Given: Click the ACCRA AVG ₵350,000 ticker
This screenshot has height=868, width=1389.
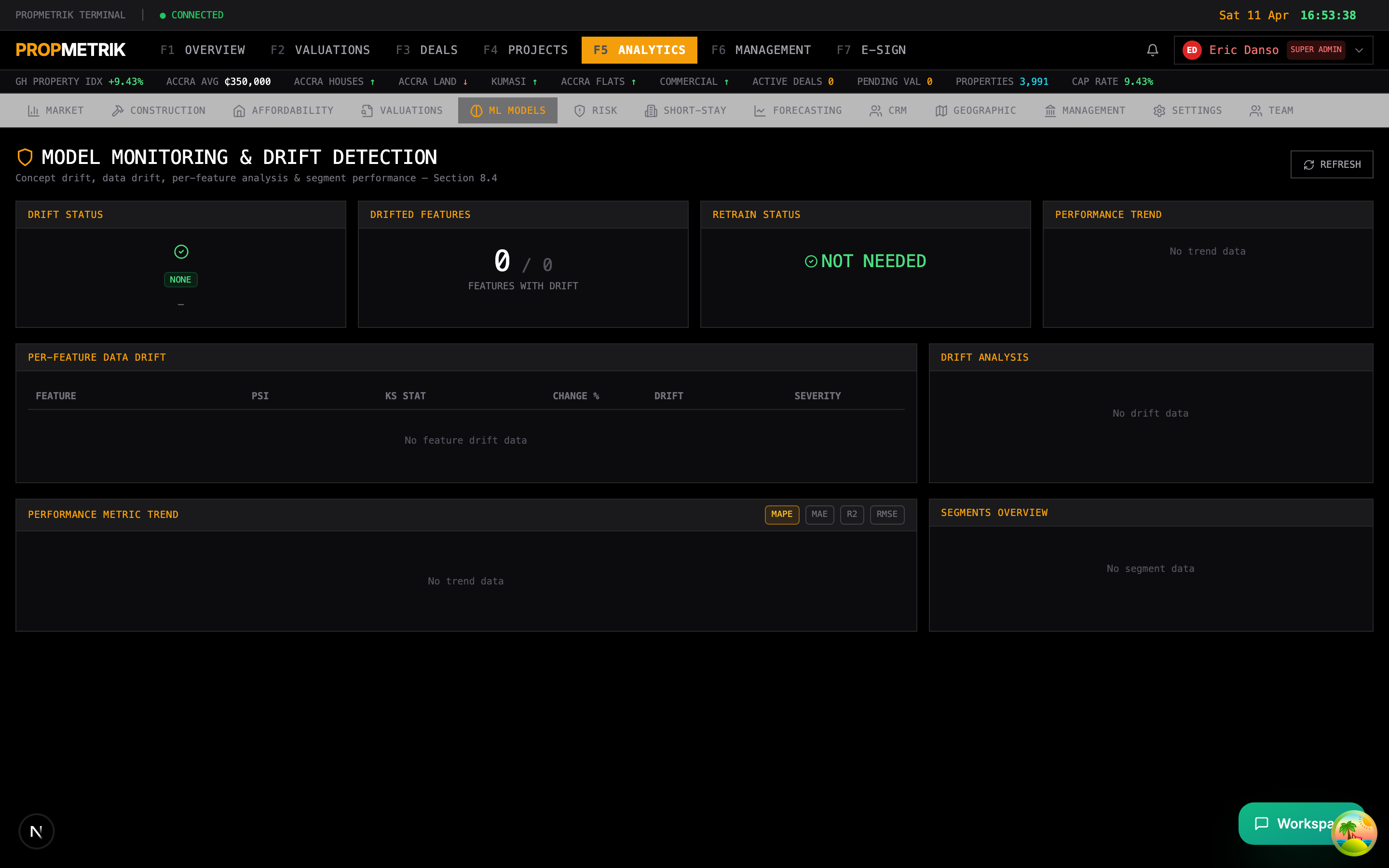Looking at the screenshot, I should click(218, 81).
